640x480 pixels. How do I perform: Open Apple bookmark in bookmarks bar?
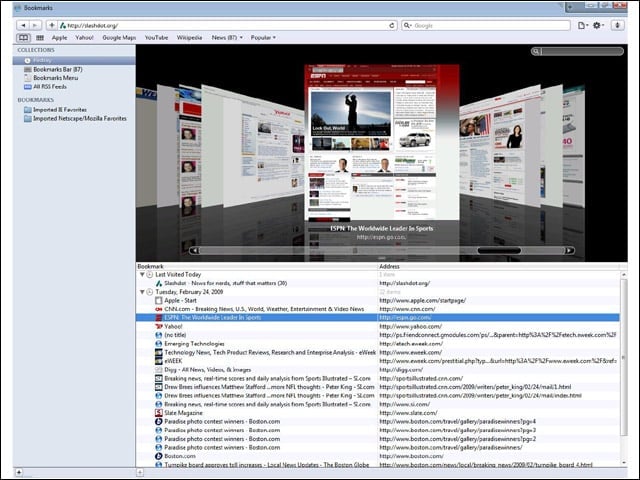pos(59,38)
